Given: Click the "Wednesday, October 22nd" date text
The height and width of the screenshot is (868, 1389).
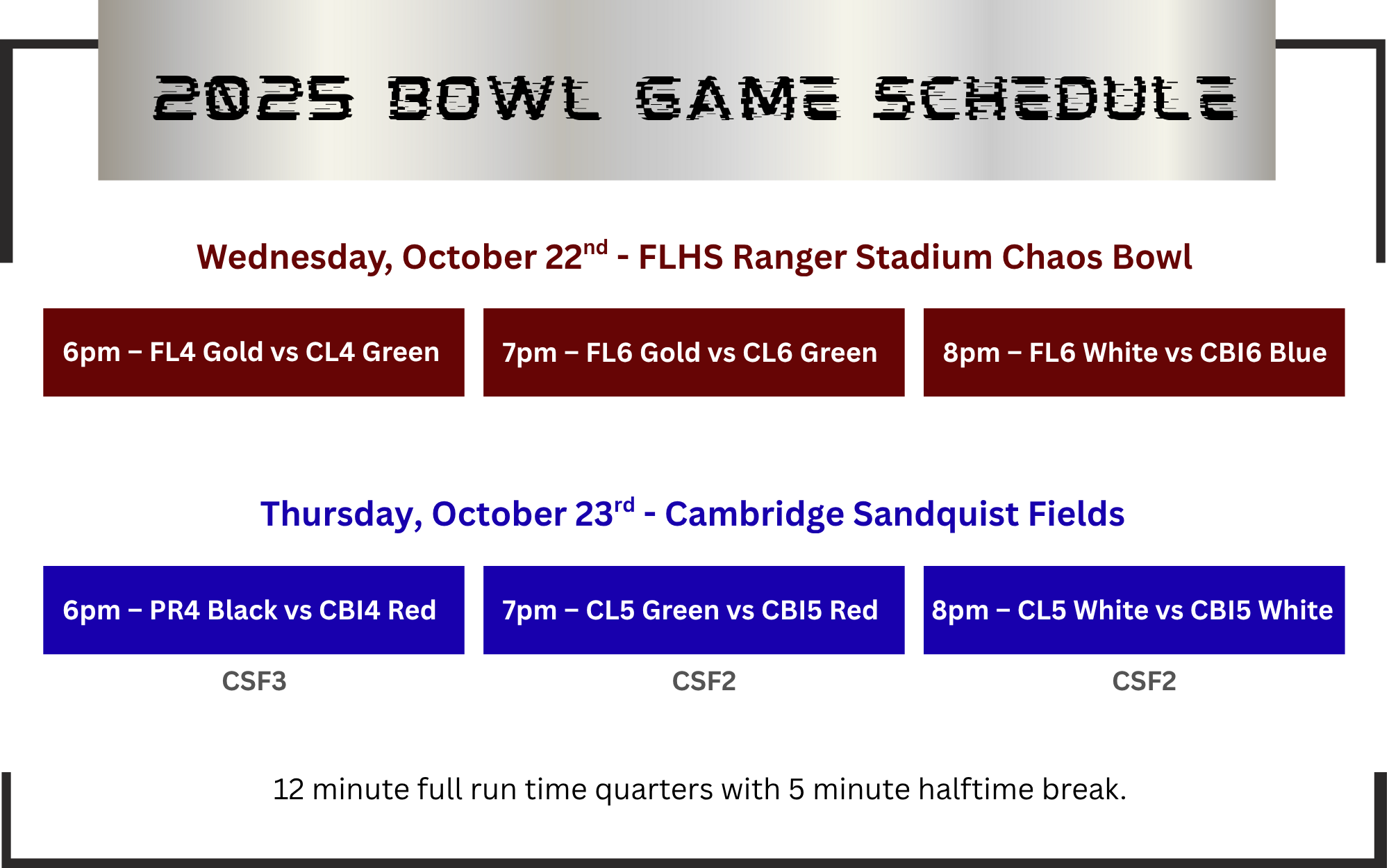Looking at the screenshot, I should pos(401,258).
